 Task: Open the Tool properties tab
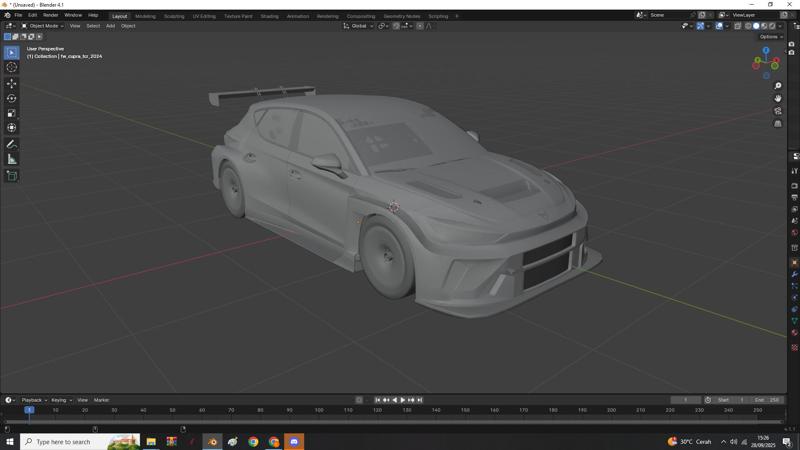tap(794, 171)
